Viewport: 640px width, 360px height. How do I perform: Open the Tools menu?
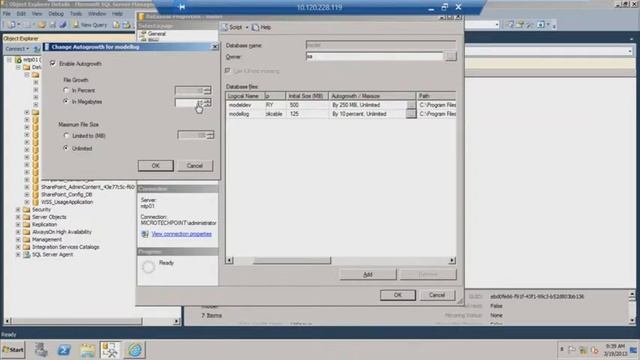[x=76, y=14]
